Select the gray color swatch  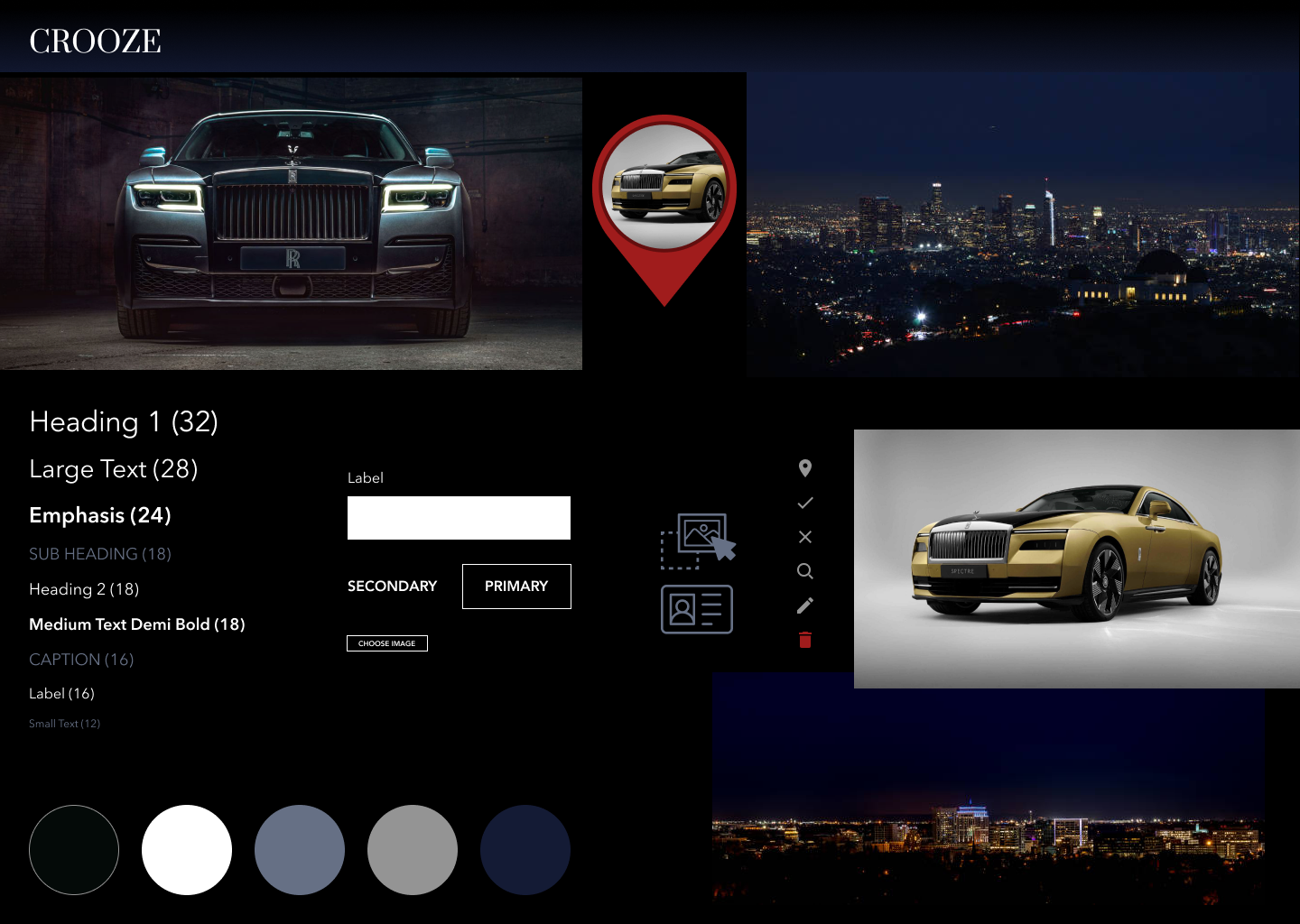click(413, 850)
